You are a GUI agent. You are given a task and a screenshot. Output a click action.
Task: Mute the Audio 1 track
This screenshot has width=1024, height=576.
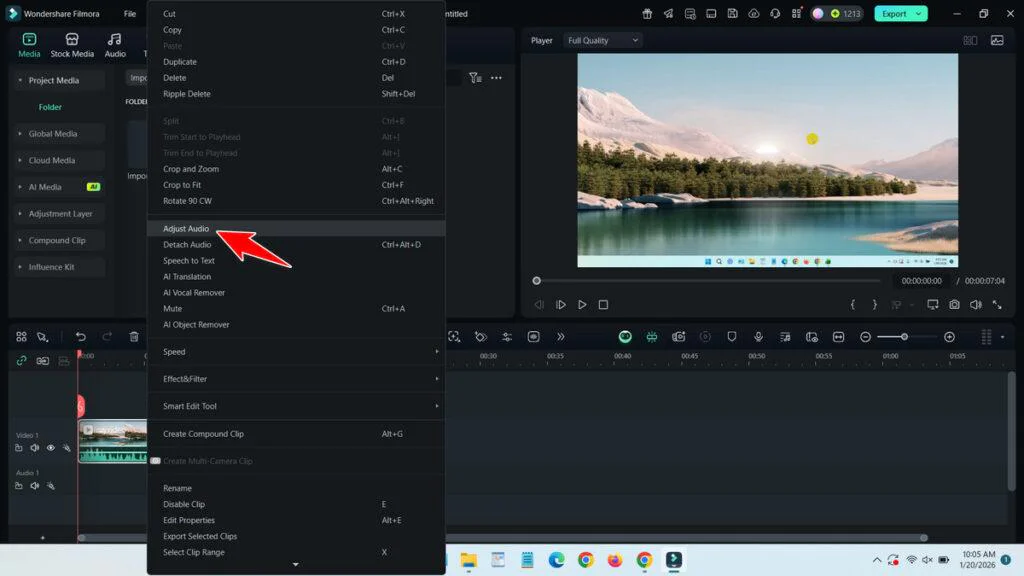[35, 485]
